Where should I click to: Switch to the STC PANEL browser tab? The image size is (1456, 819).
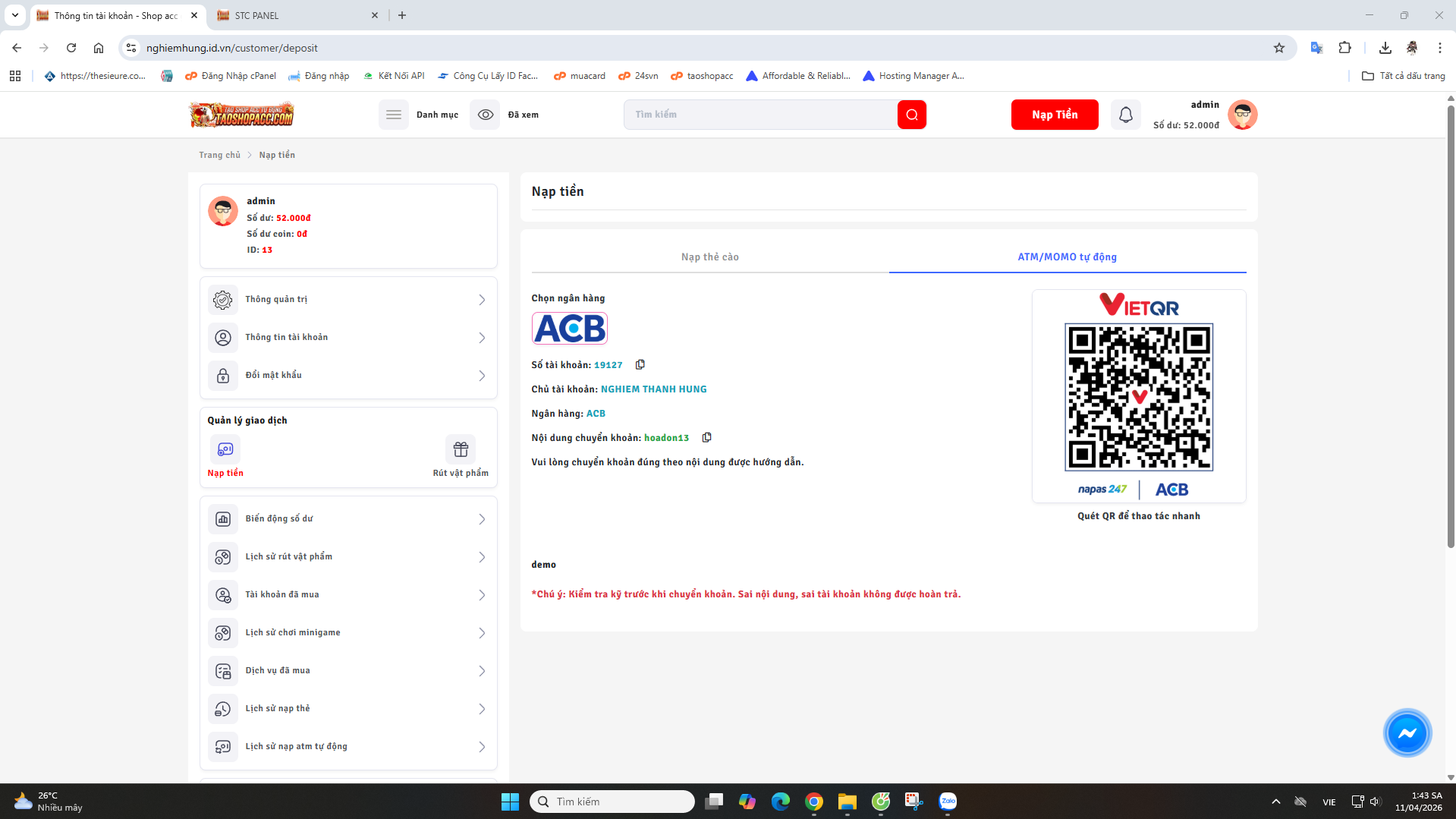(296, 15)
